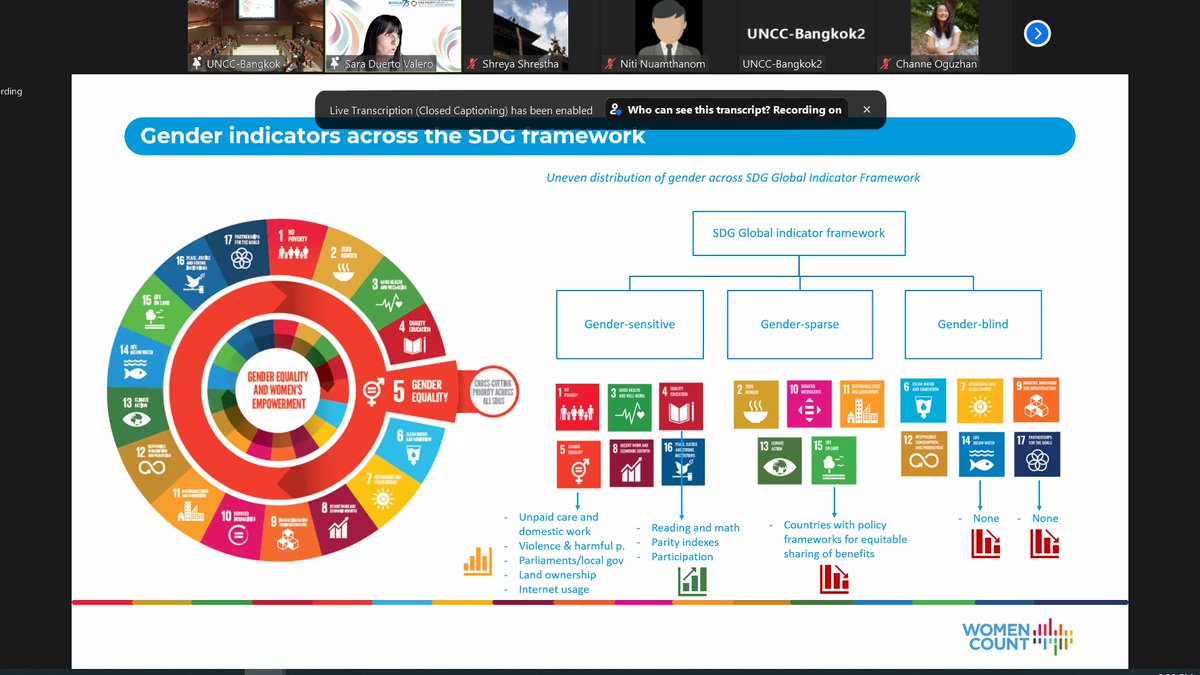Click slide title 'Gender indicators across the SDG framework'

(x=393, y=135)
